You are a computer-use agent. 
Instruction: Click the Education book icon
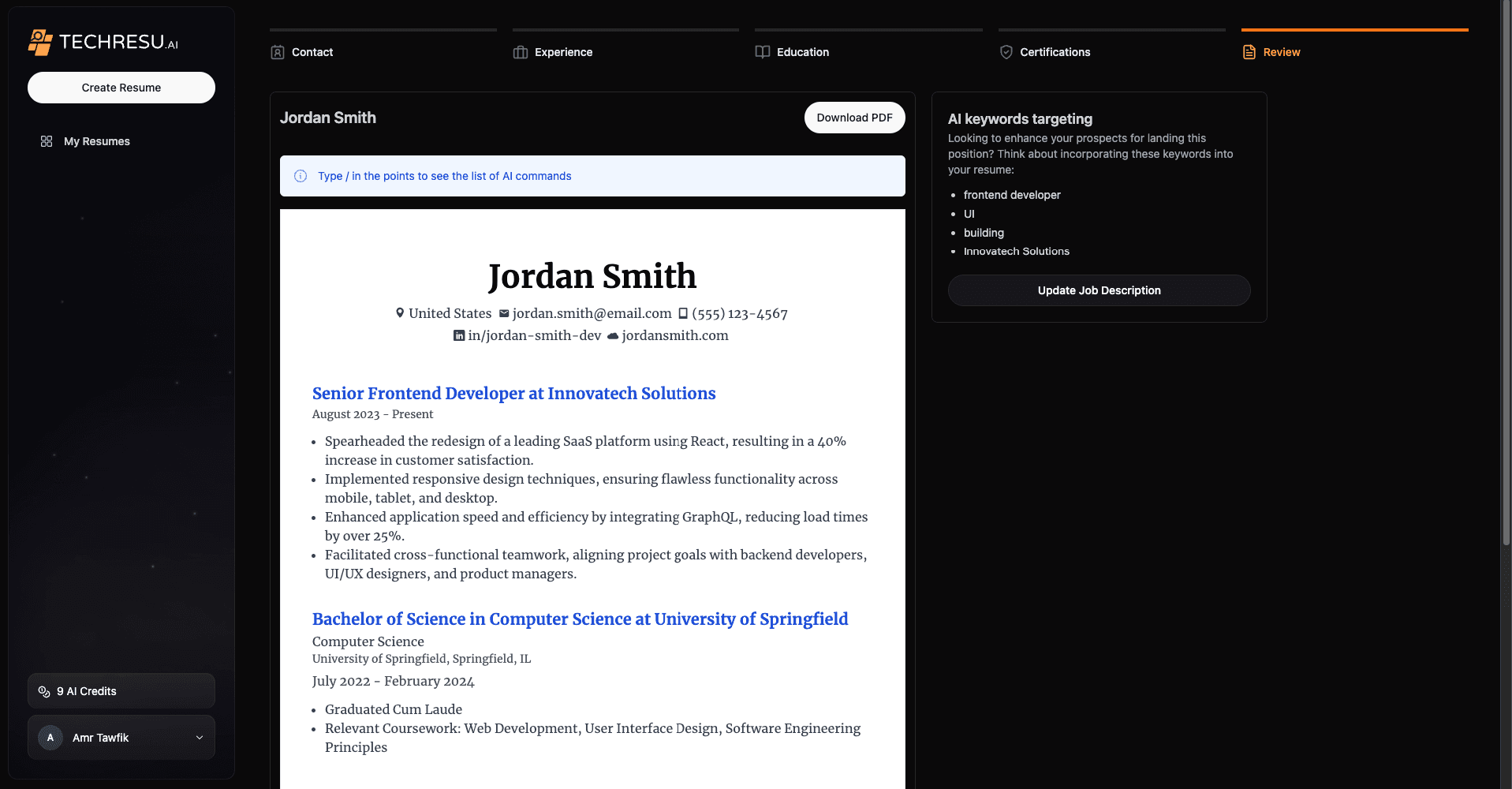[x=763, y=52]
